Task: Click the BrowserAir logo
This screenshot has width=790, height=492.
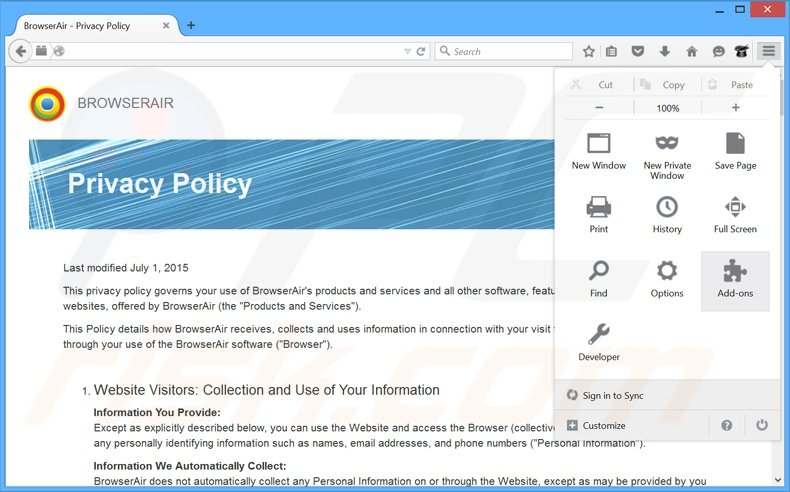Action: 47,104
